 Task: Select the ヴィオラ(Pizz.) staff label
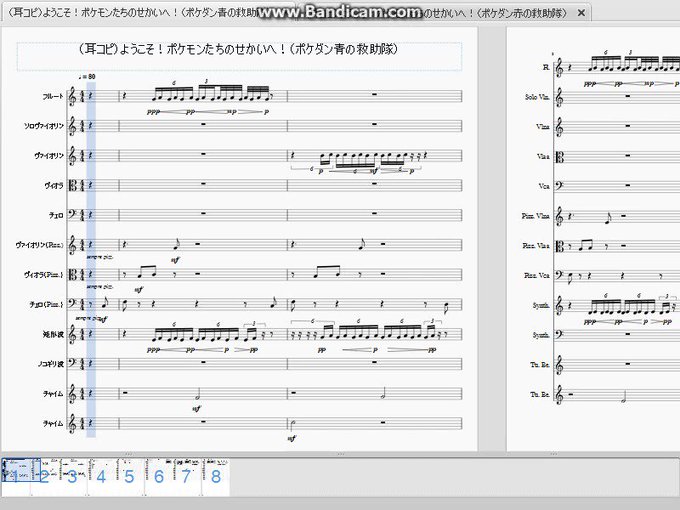43,275
